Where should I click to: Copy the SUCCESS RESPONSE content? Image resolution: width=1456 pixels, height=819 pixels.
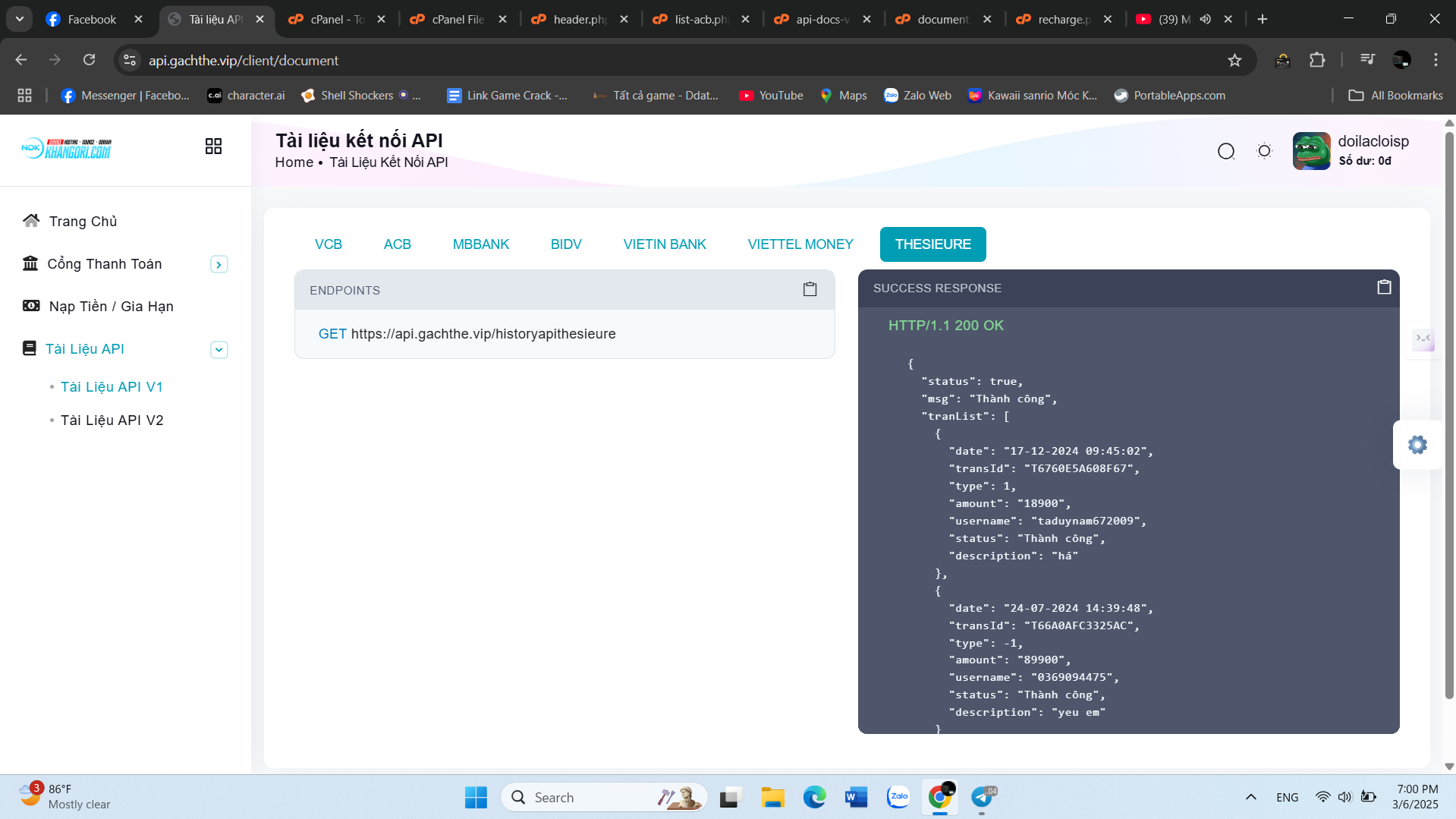pos(1384,287)
